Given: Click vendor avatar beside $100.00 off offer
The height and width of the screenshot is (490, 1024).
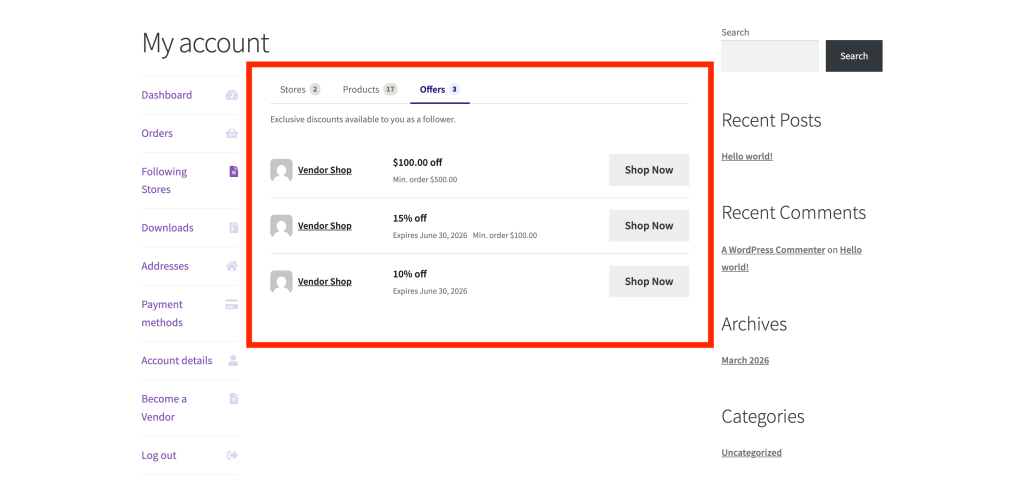Looking at the screenshot, I should 281,170.
